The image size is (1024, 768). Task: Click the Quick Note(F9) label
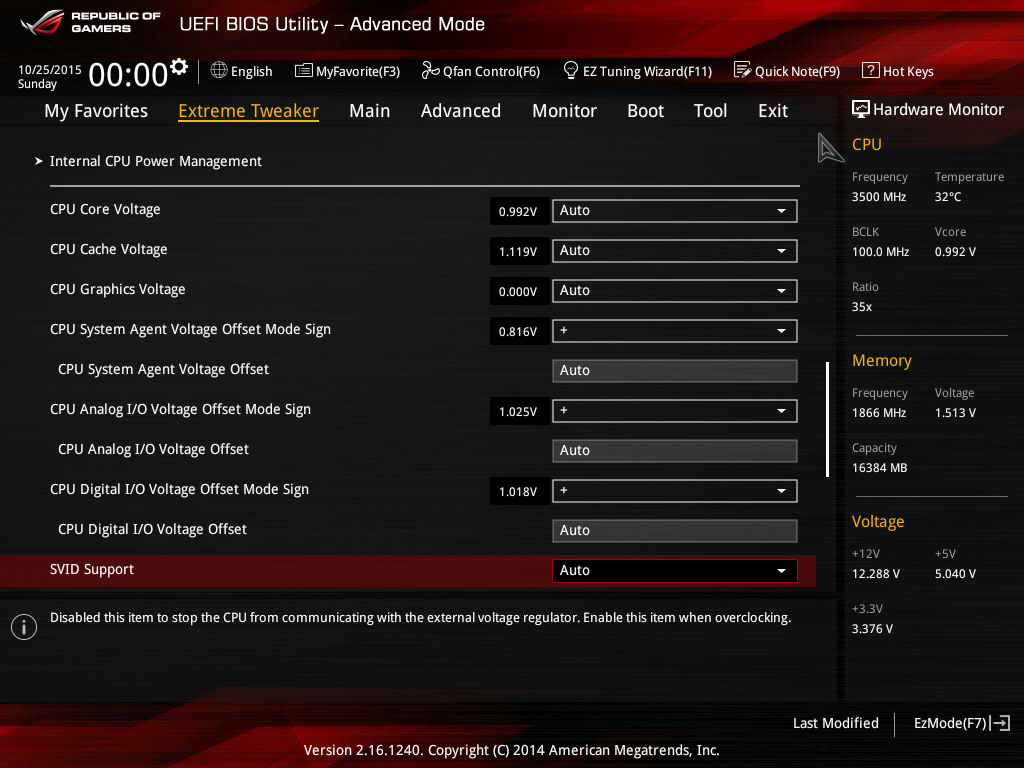tap(797, 71)
